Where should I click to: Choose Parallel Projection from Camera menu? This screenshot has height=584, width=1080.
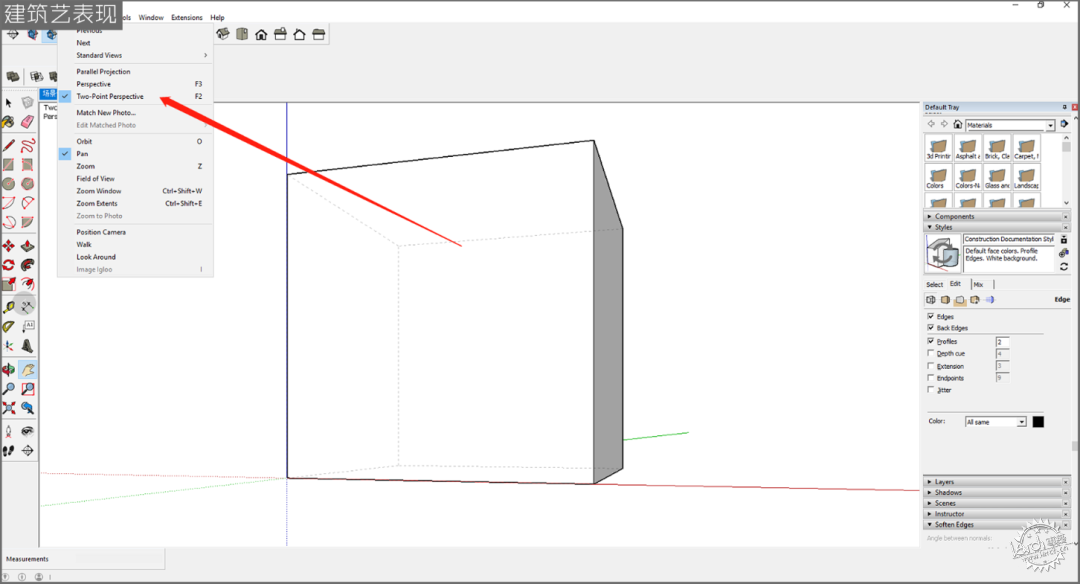point(135,72)
